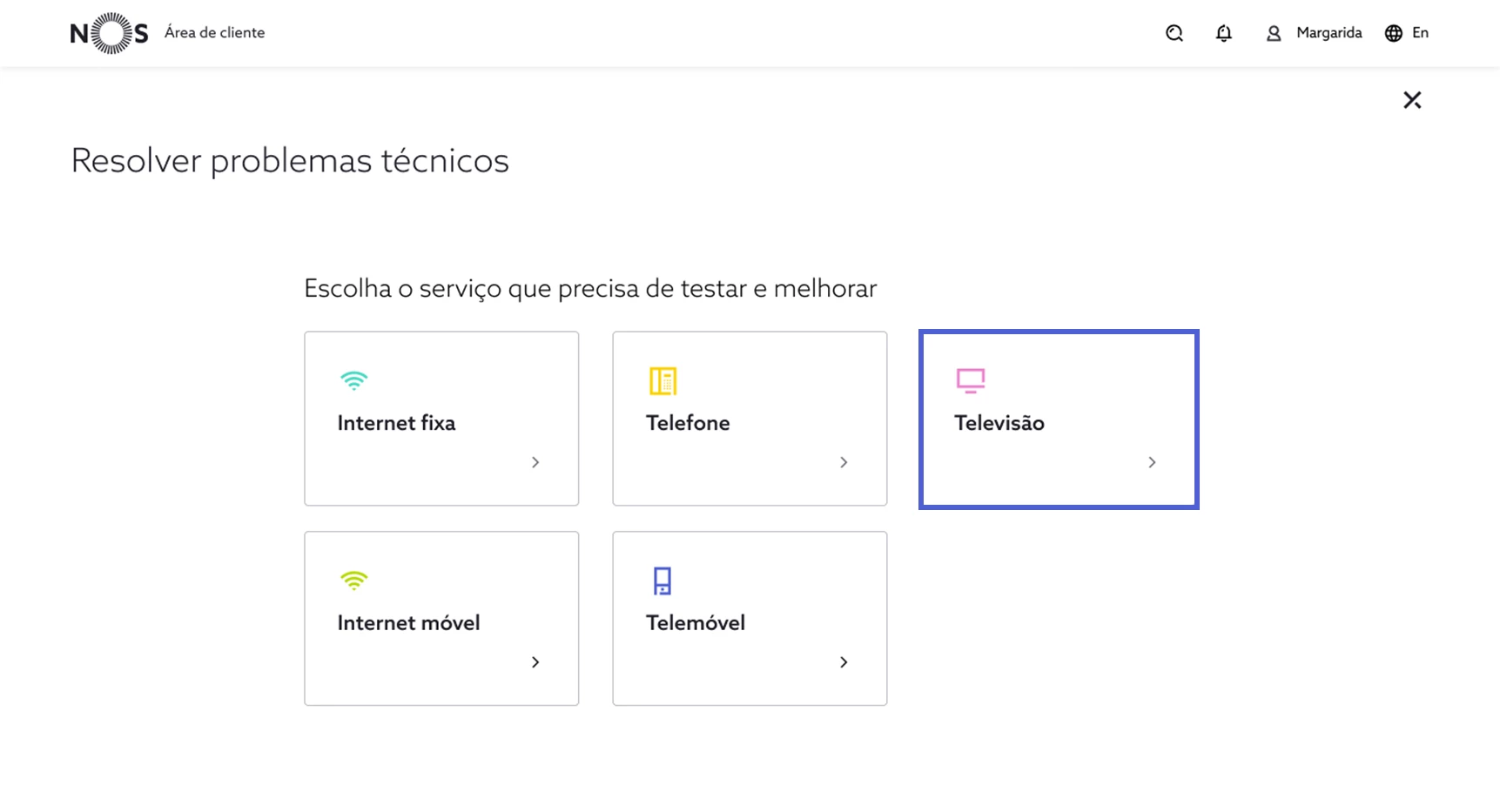Click the green Internet móvel wifi icon

354,580
